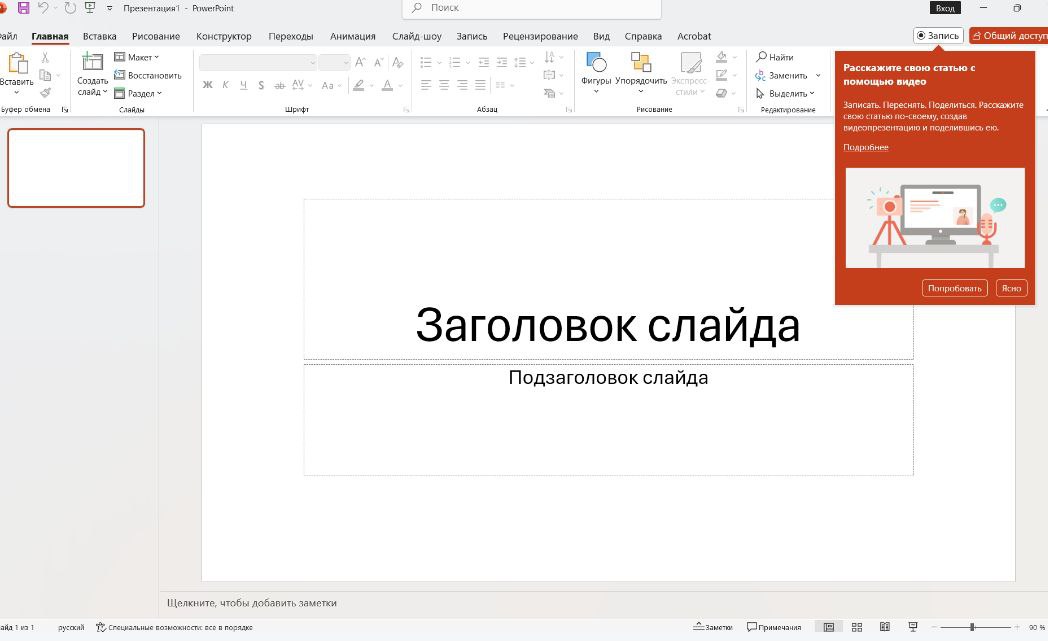Click the Вставить paste icon

(17, 64)
